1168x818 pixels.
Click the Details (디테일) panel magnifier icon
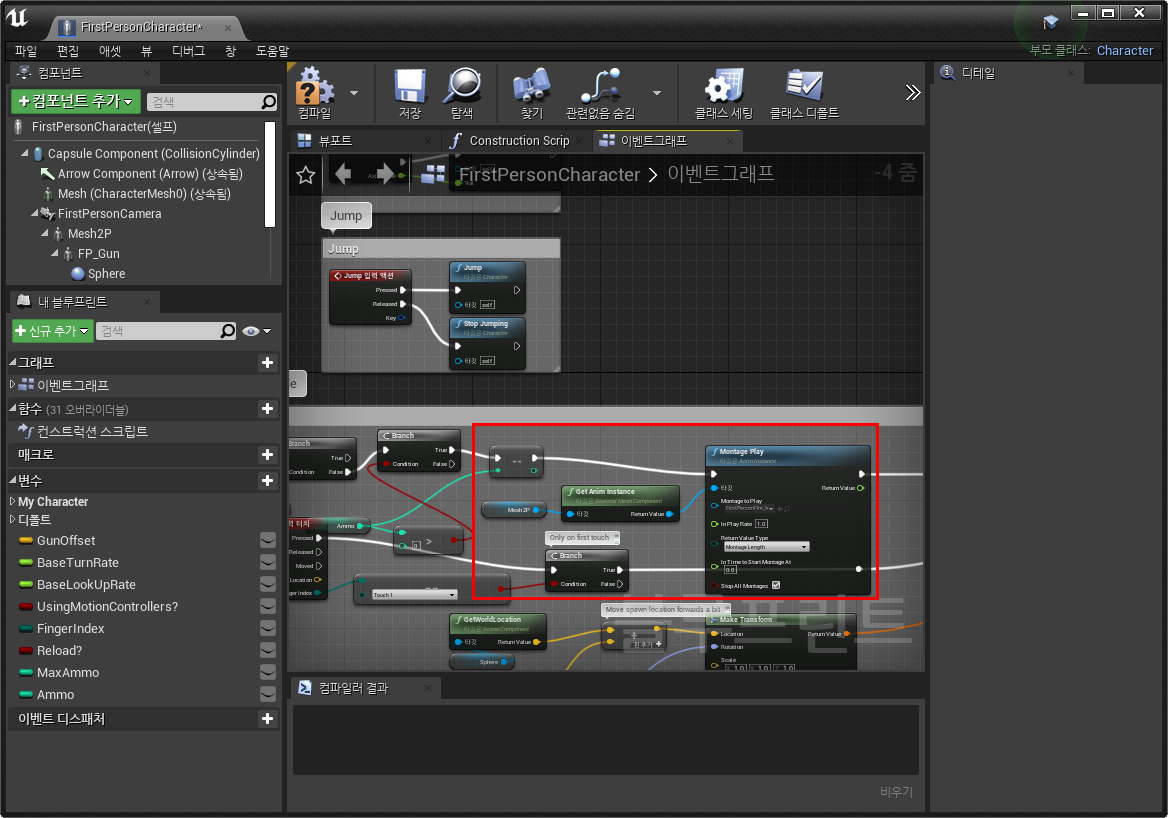coord(948,72)
